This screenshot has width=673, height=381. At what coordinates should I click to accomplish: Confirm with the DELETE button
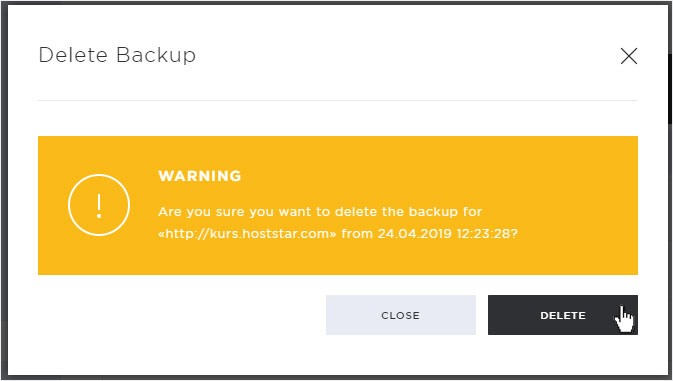pyautogui.click(x=563, y=315)
